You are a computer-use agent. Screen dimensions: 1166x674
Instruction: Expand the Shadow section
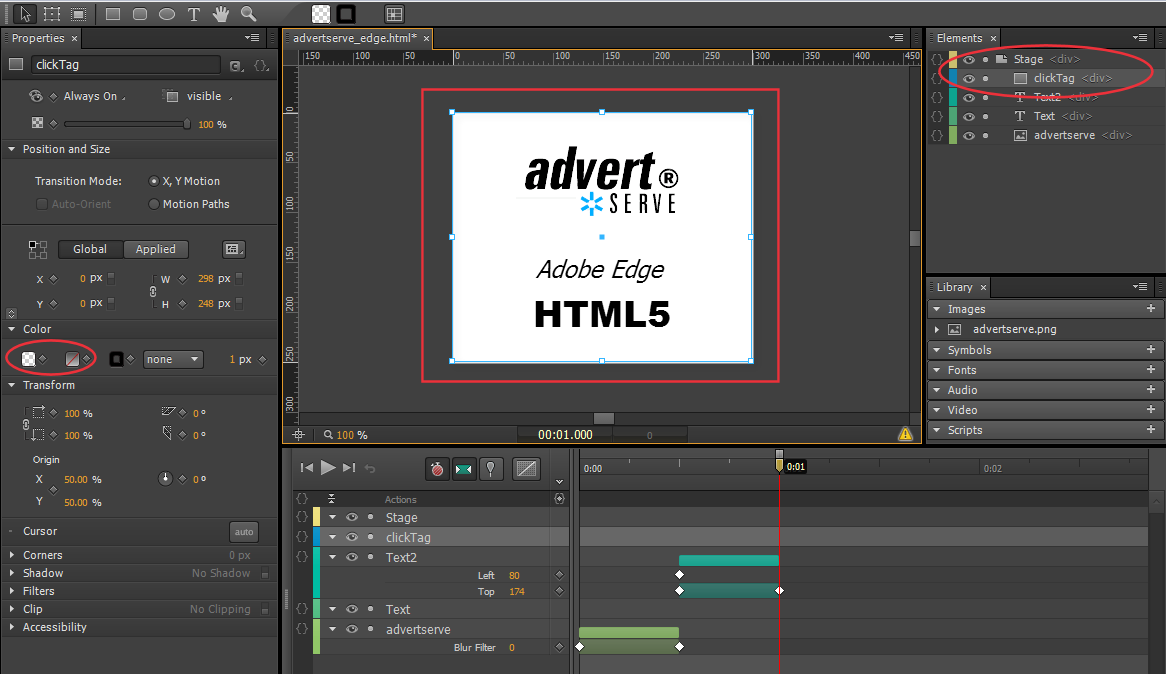click(12, 573)
